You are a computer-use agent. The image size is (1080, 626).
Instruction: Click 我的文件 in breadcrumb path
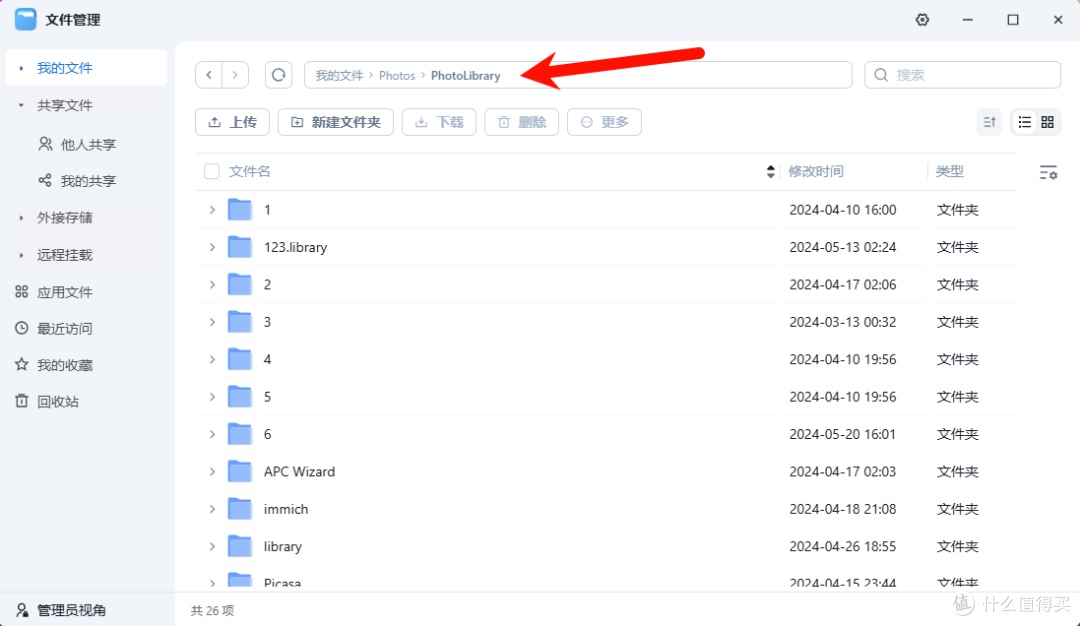pyautogui.click(x=339, y=76)
